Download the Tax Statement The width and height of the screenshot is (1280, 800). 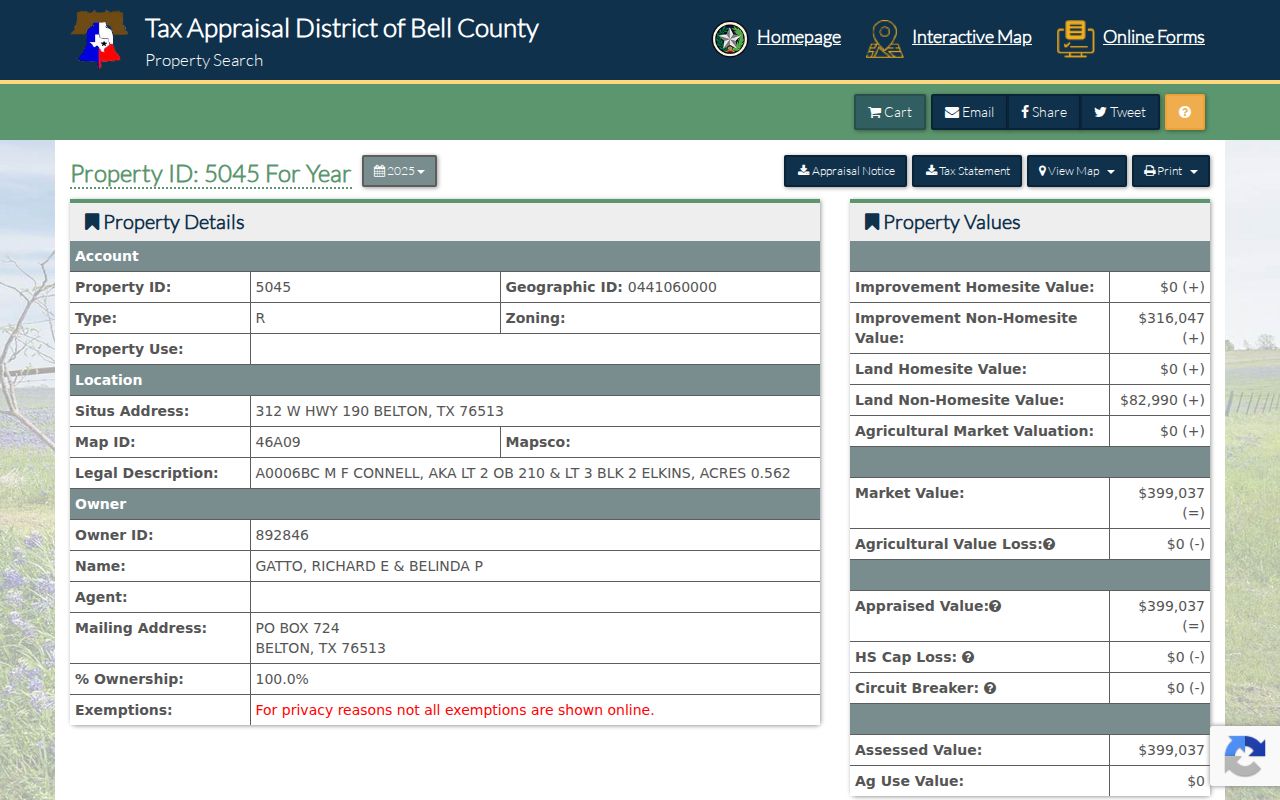968,171
